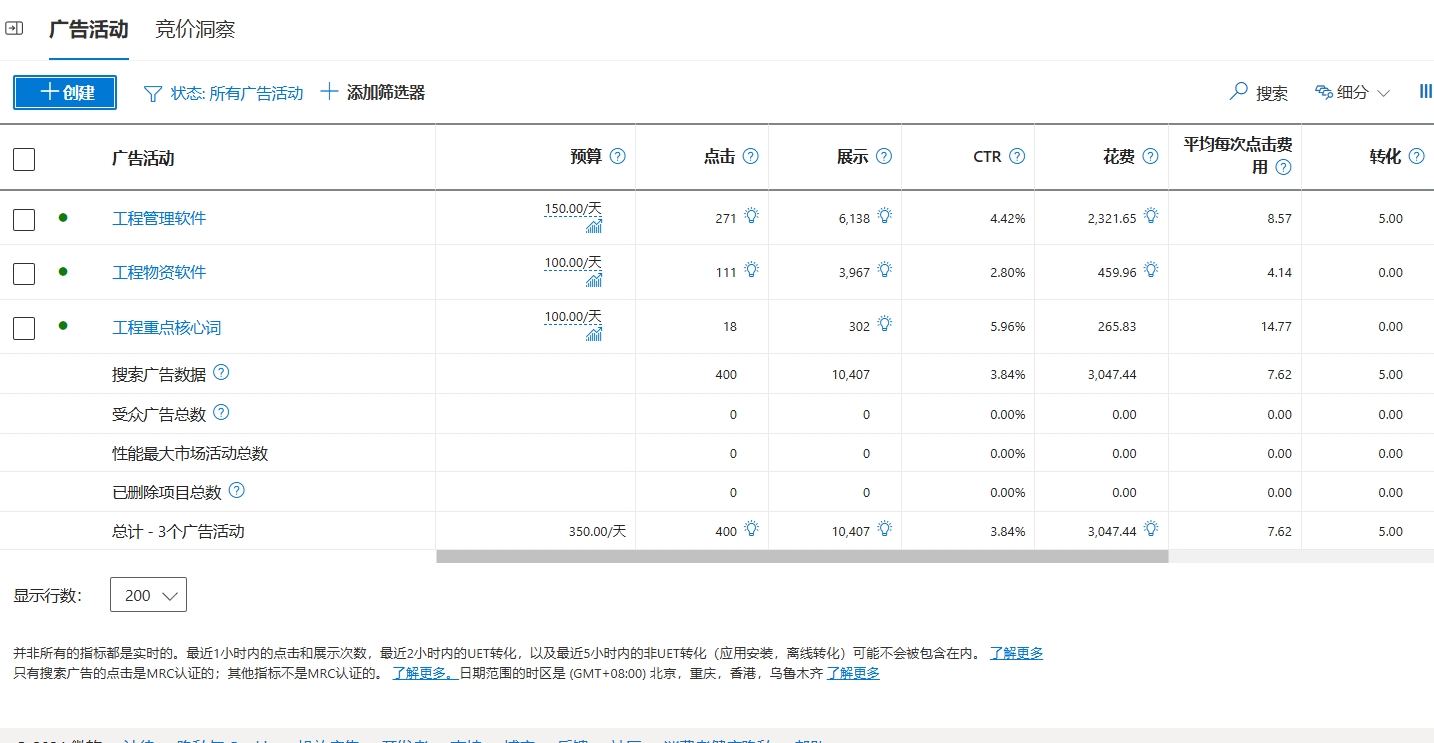The height and width of the screenshot is (743, 1434).
Task: Select all campaigns with the header checkbox
Action: (x=24, y=159)
